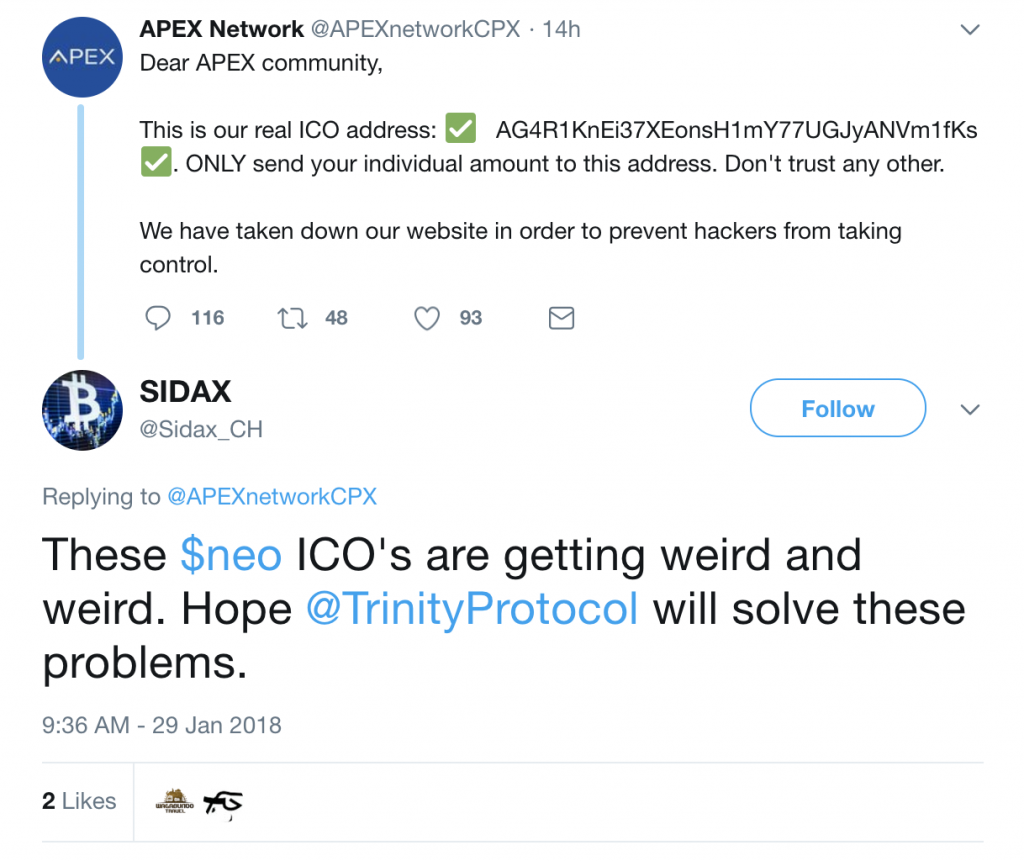Open the APEX Network circular profile avatar
Viewport: 1024px width, 861px height.
tap(82, 57)
